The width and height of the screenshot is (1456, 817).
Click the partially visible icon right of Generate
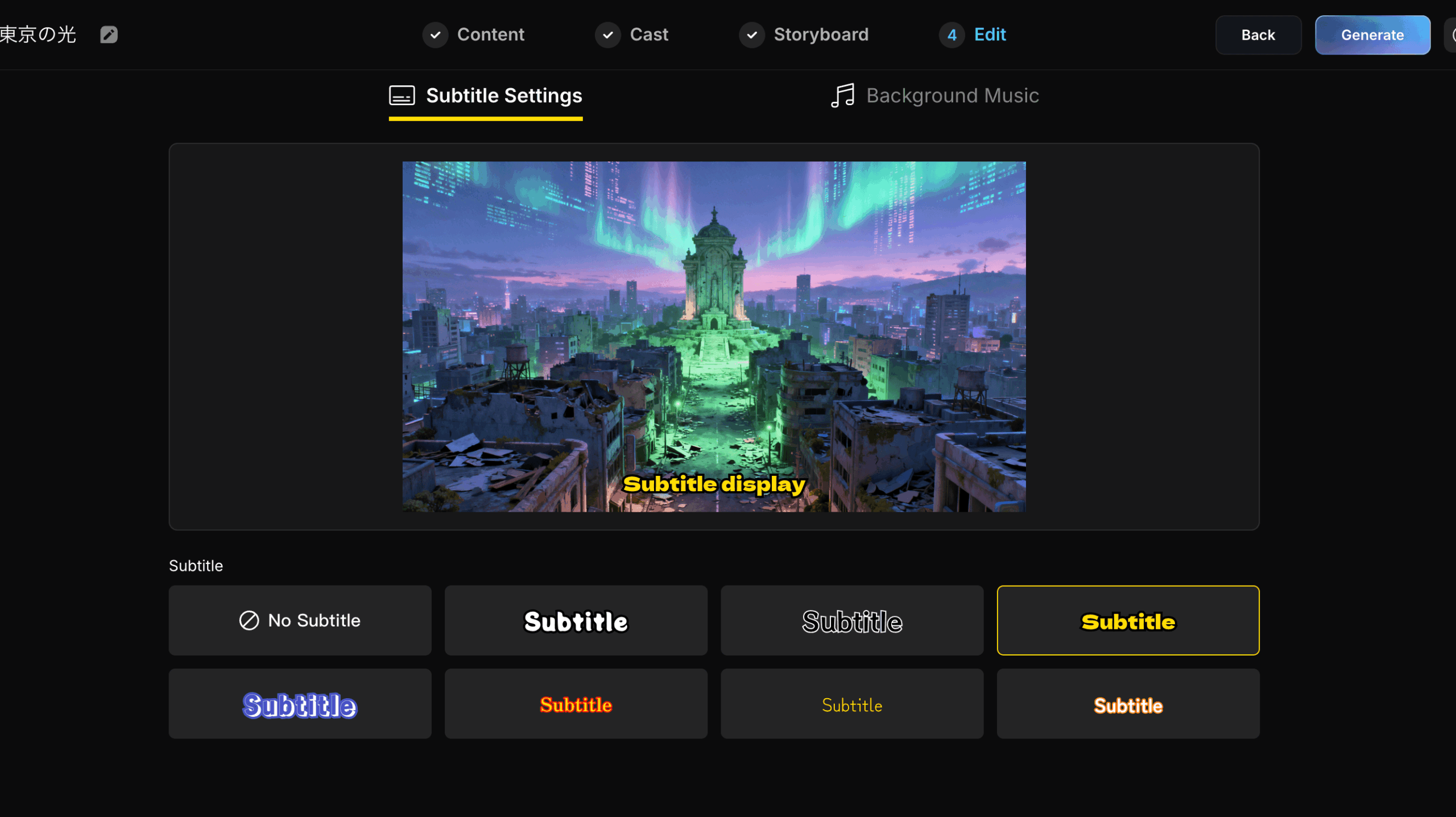(x=1451, y=35)
